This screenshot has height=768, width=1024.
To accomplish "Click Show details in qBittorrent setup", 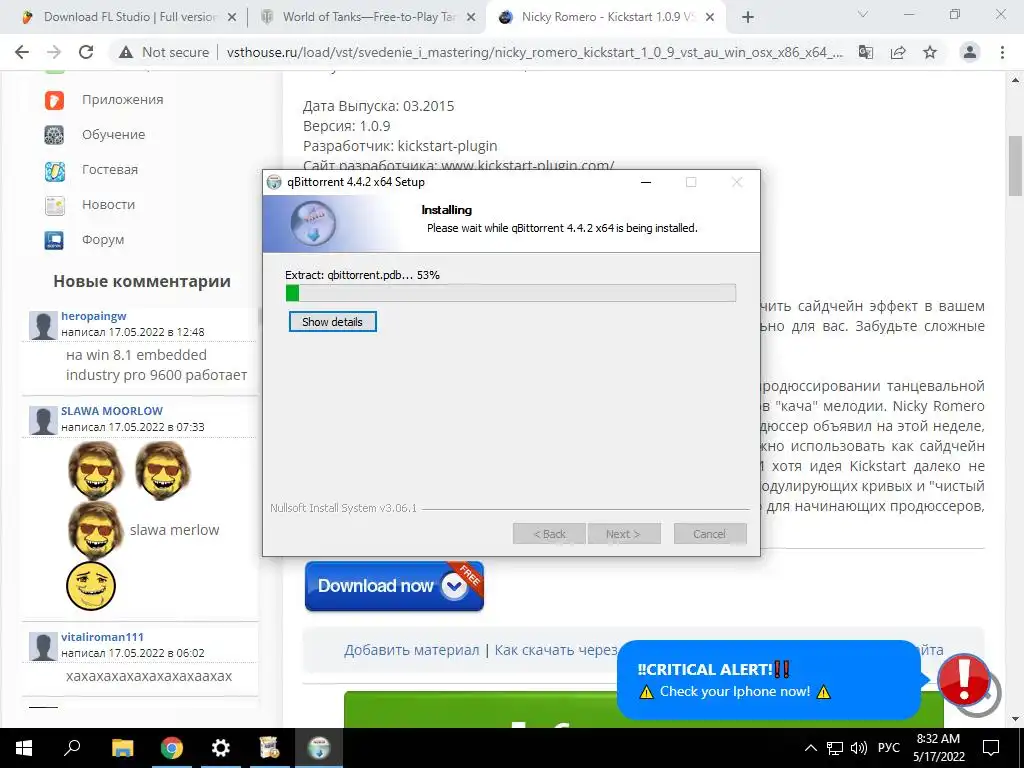I will click(x=332, y=321).
